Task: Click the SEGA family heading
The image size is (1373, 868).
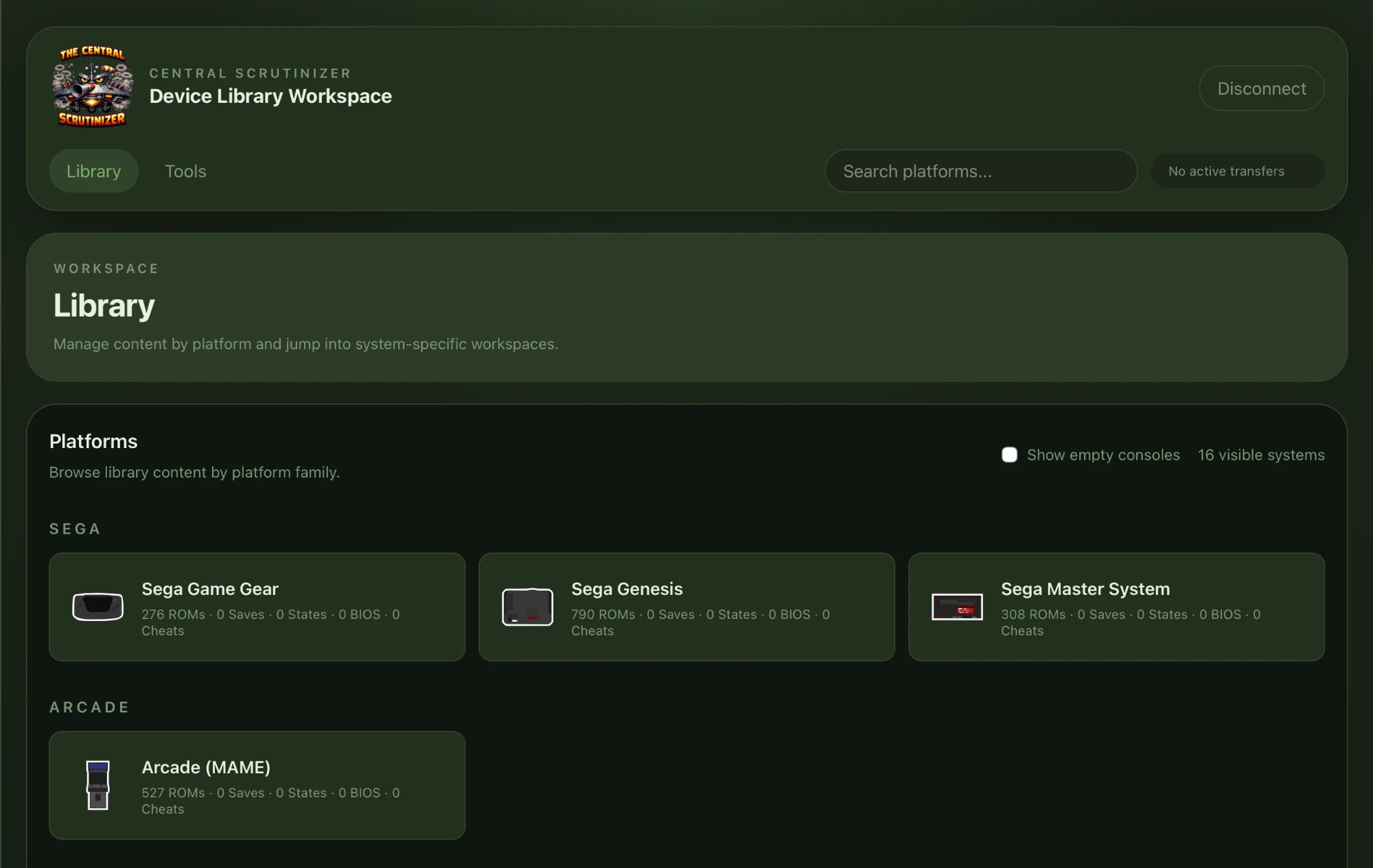Action: pos(75,529)
